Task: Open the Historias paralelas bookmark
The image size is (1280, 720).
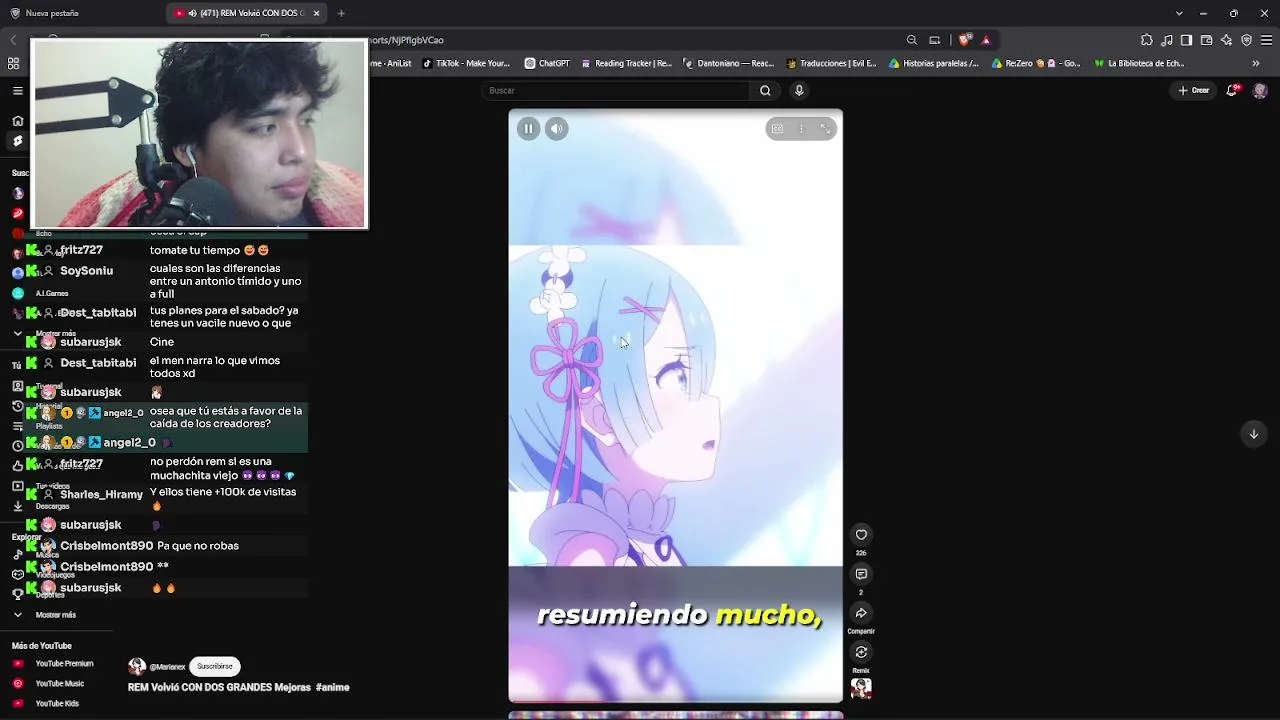Action: pyautogui.click(x=934, y=63)
